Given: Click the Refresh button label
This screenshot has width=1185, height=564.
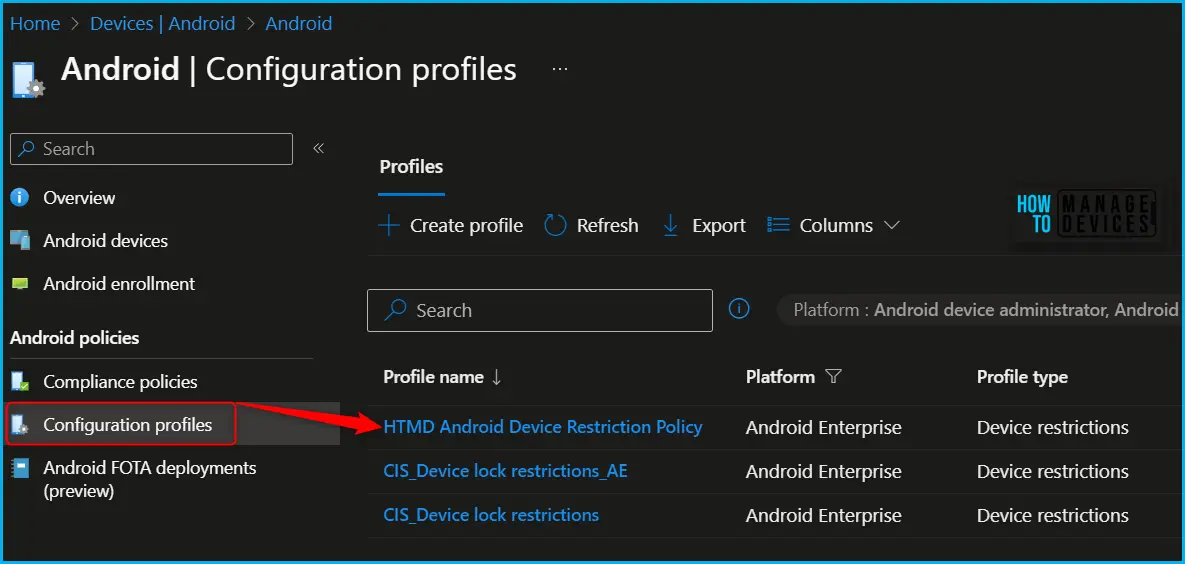Looking at the screenshot, I should point(608,225).
